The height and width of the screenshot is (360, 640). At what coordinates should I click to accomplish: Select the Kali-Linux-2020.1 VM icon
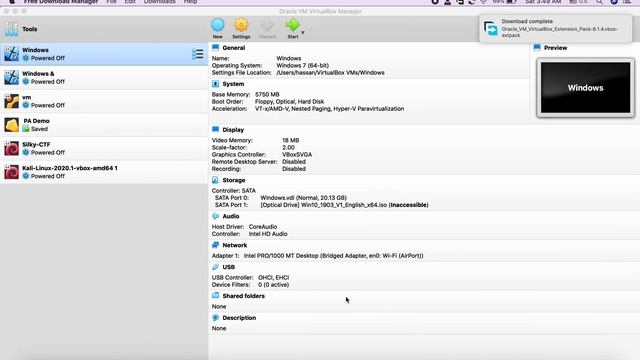11,172
